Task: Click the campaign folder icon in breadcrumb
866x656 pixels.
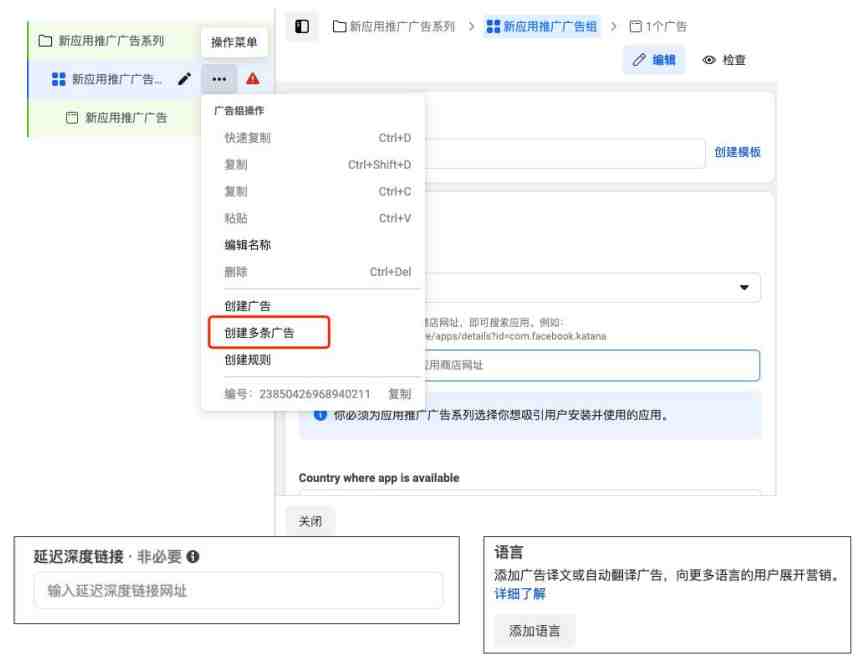Action: pos(339,27)
